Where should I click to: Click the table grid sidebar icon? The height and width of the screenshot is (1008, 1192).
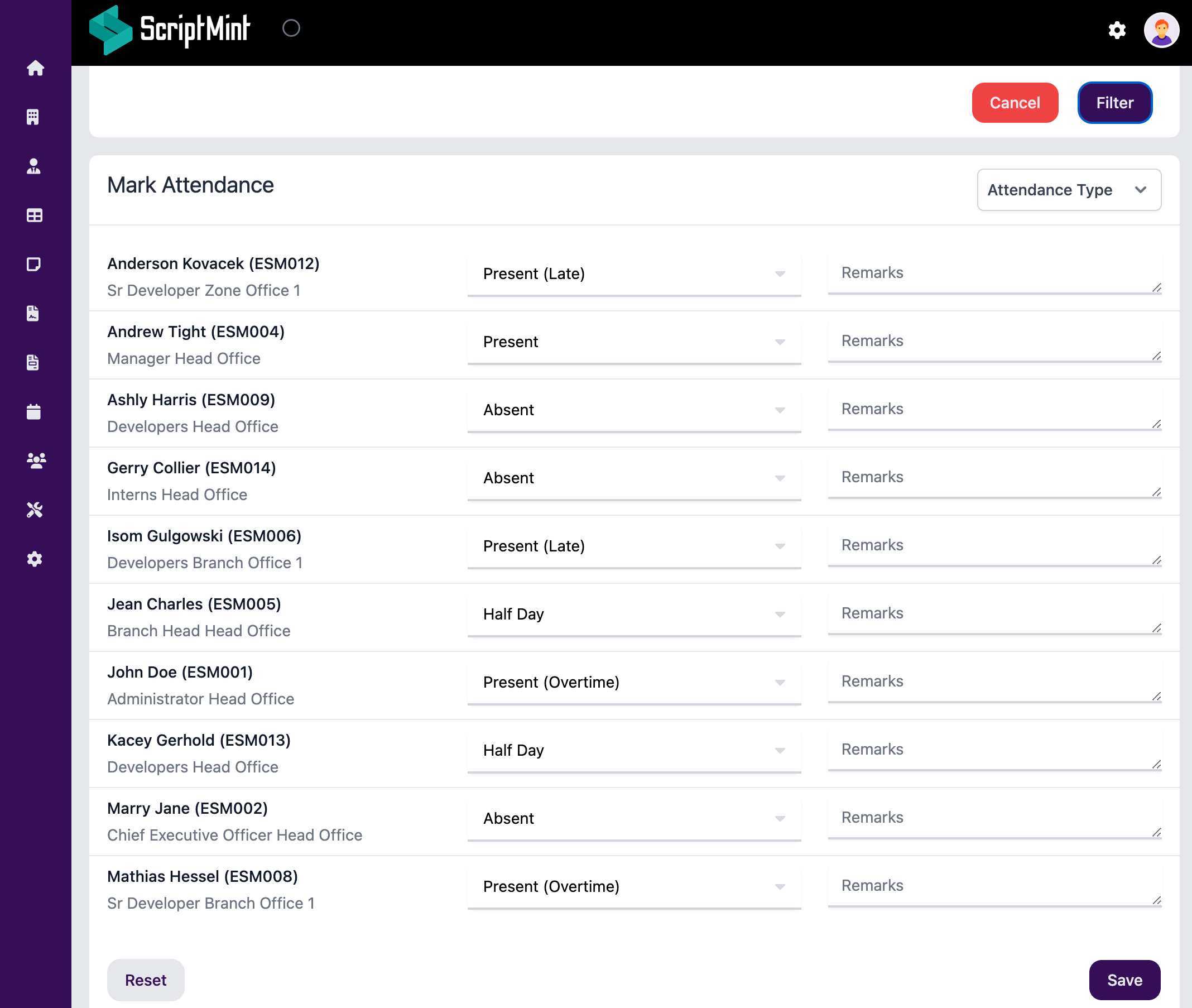pos(34,215)
